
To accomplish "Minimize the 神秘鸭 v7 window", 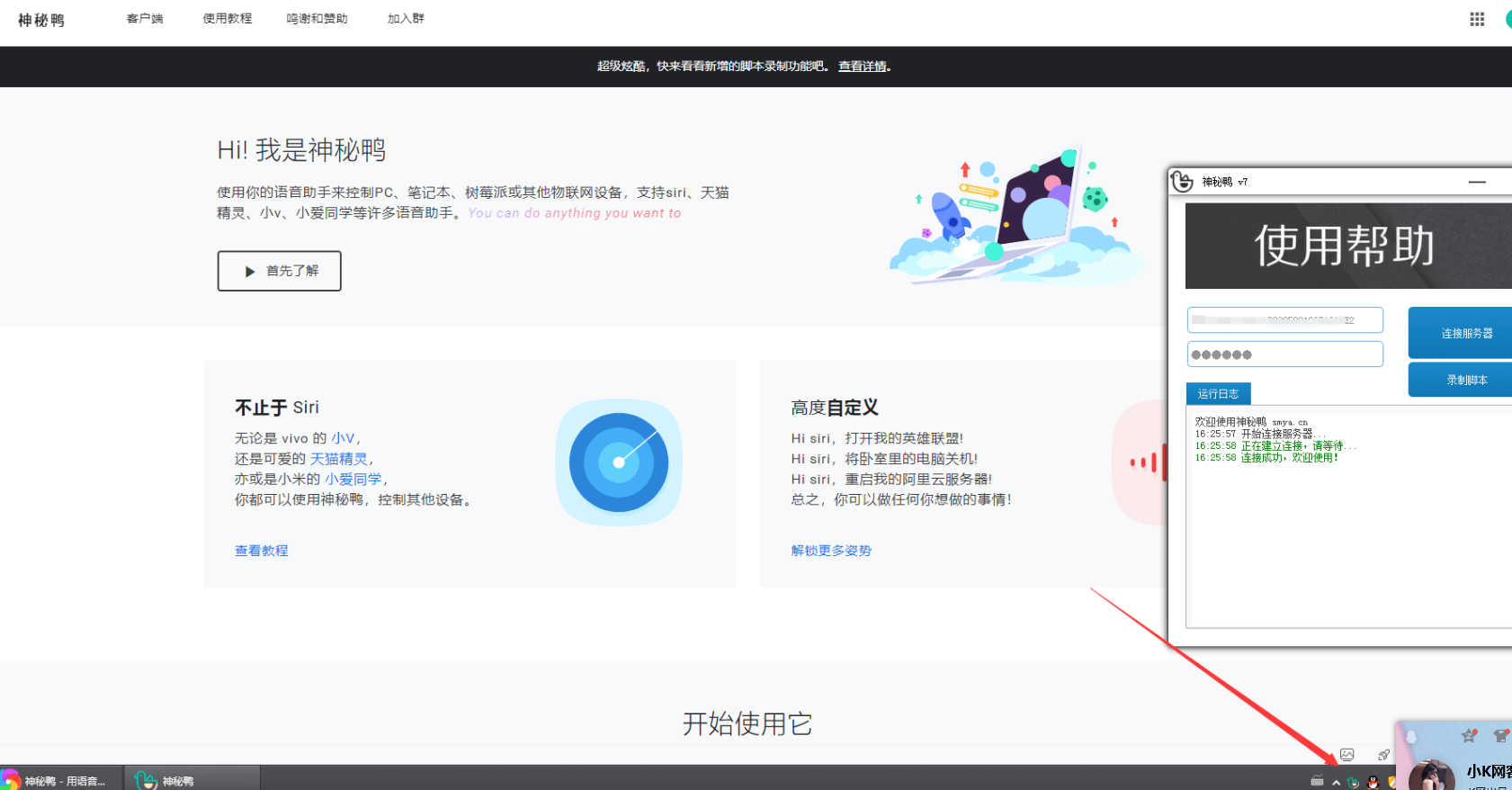I will coord(1477,182).
